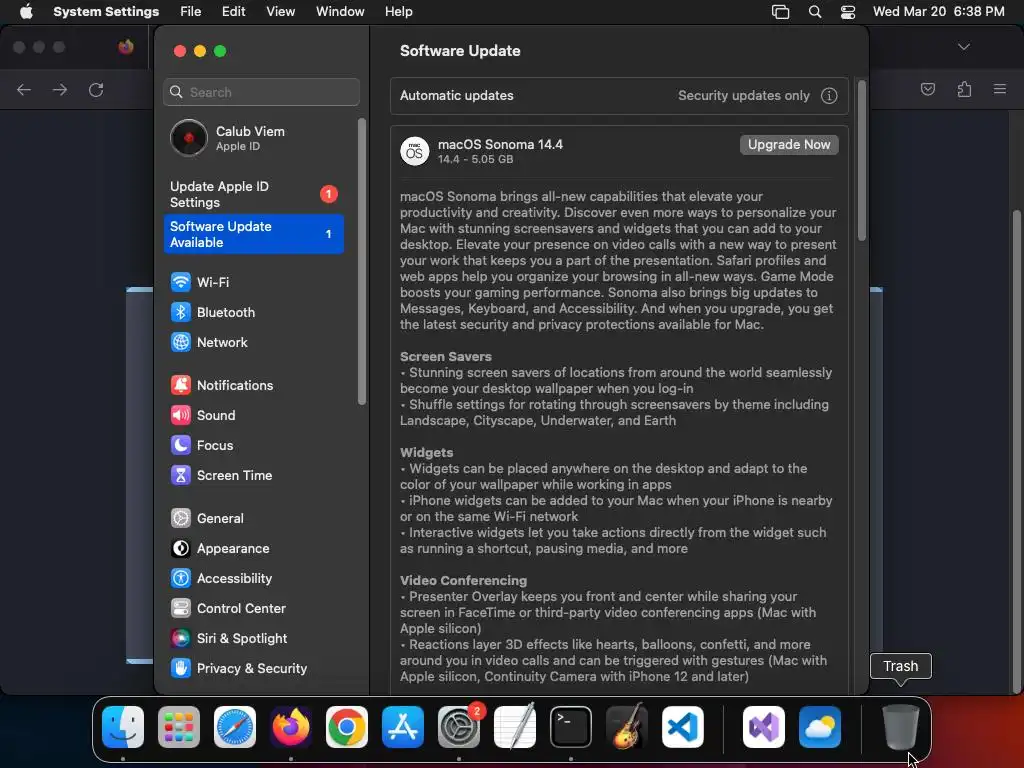Click the macOS Sonoma OS badge icon
The image size is (1024, 768).
tap(415, 152)
